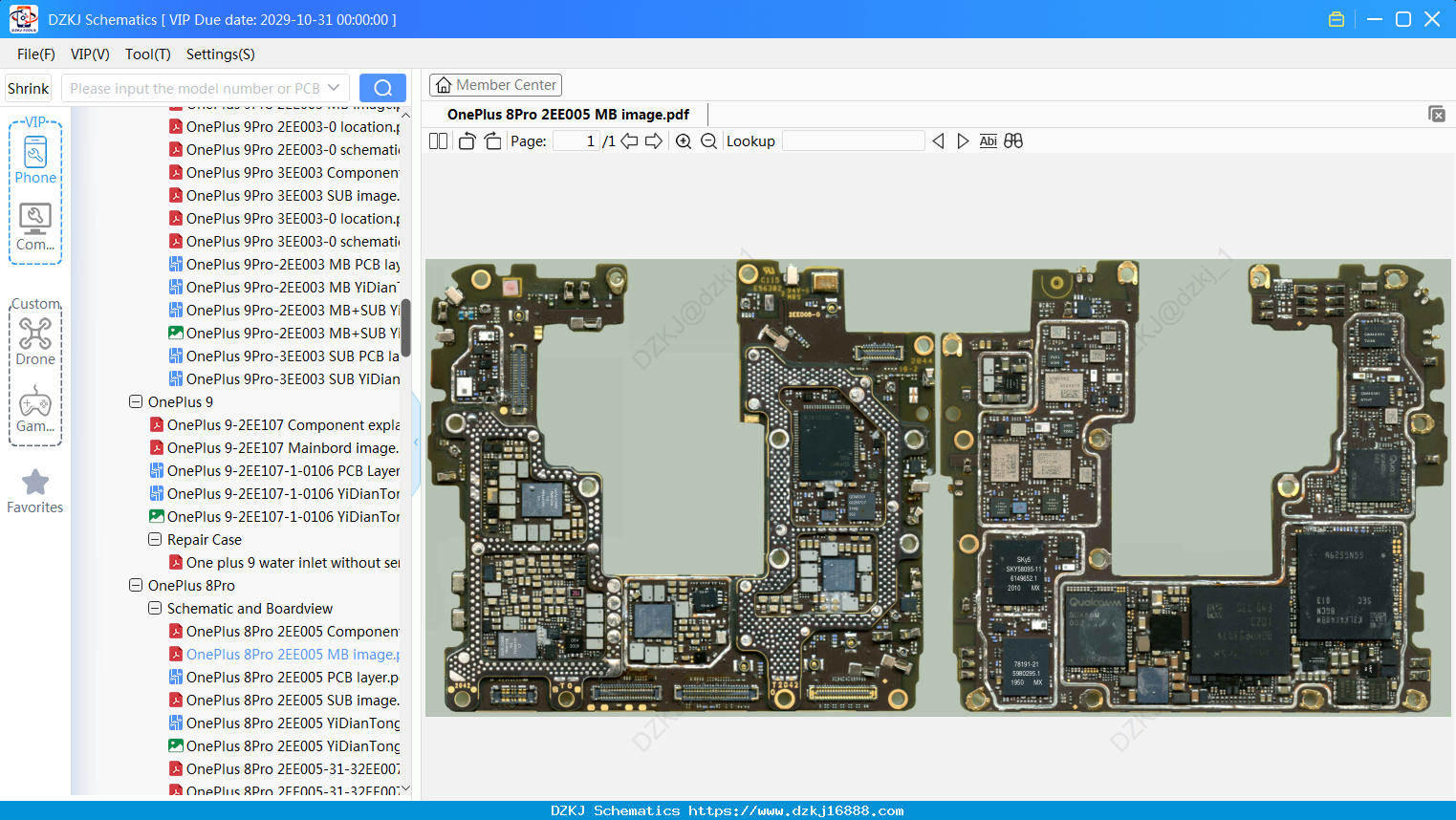Toggle the Abi text match option

(x=988, y=140)
